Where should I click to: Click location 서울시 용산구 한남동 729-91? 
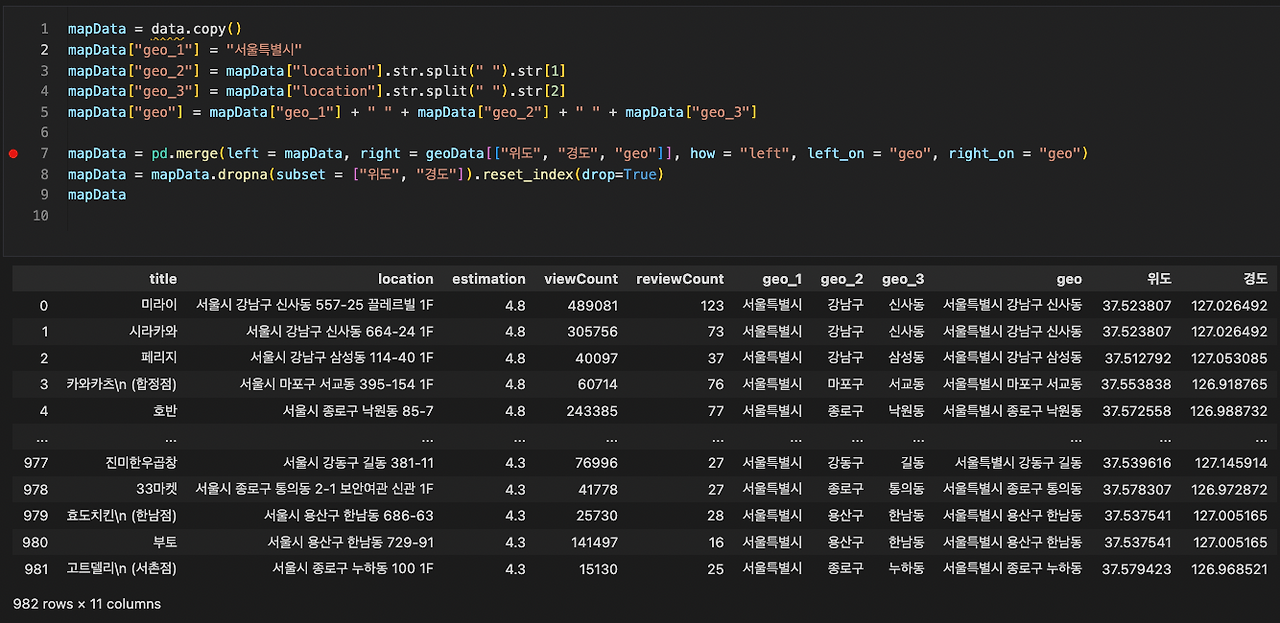pos(351,541)
